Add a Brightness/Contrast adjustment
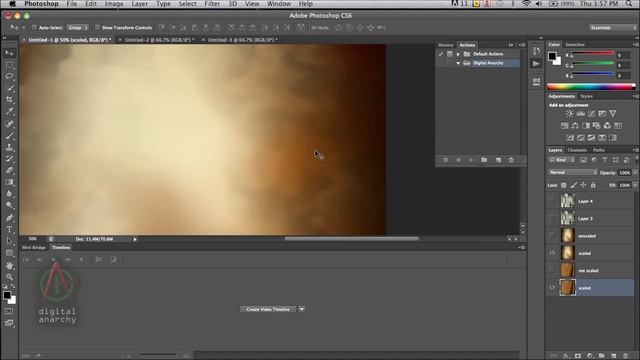640x360 pixels. pos(570,113)
